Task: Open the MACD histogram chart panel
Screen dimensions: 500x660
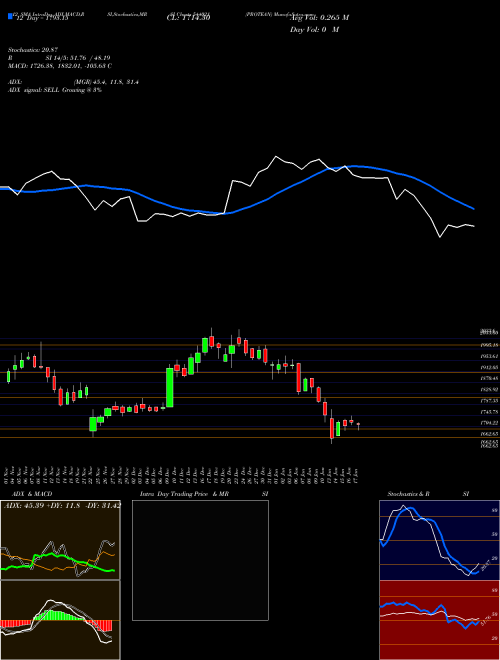Action: (x=60, y=620)
